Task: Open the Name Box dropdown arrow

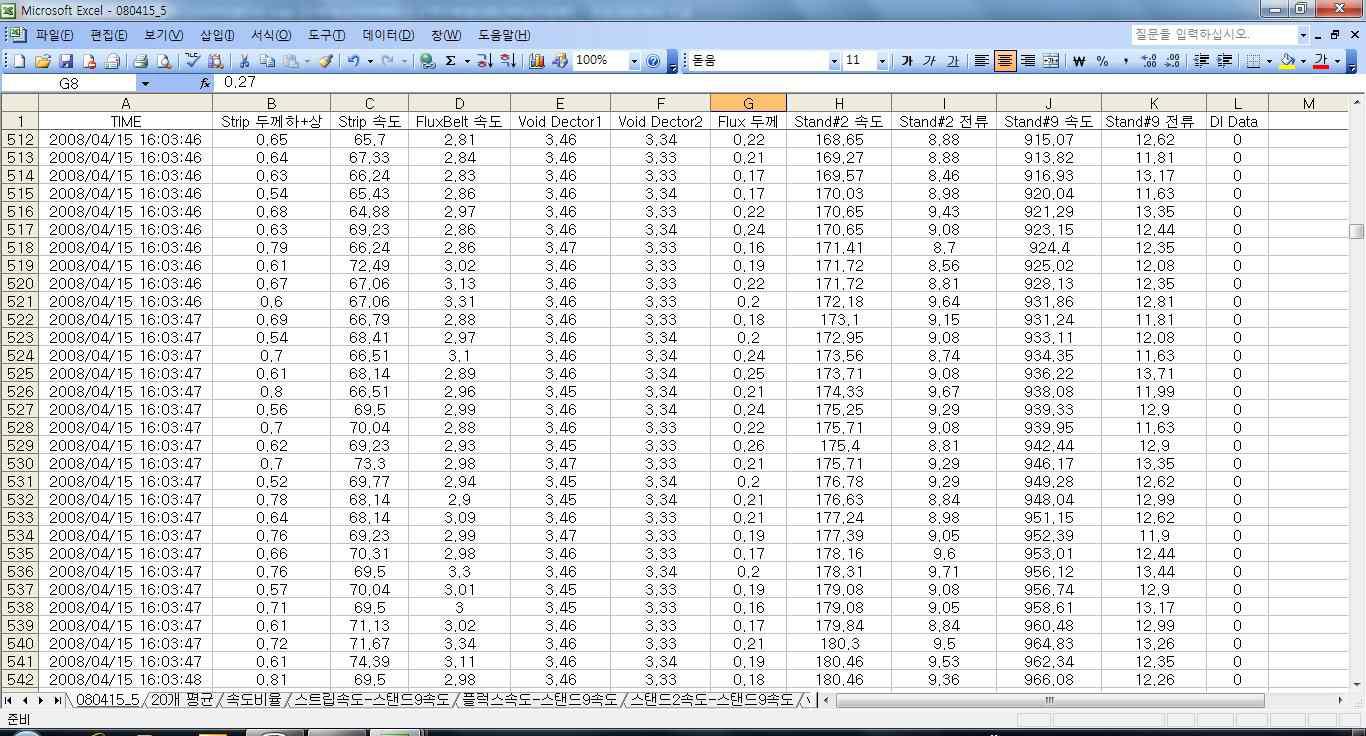Action: click(145, 84)
